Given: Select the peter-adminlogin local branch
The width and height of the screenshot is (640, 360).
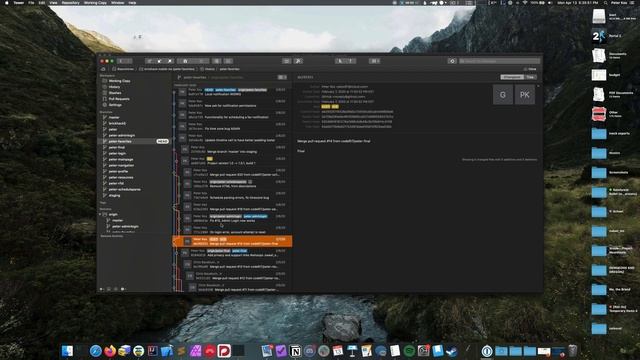Looking at the screenshot, I should [122, 135].
